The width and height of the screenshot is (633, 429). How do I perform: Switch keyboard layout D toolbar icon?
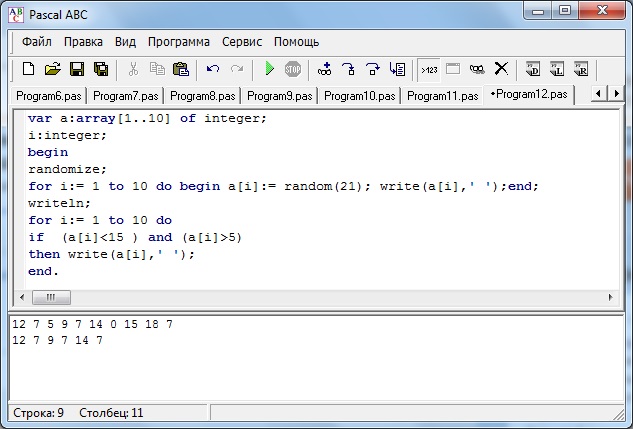pos(533,69)
